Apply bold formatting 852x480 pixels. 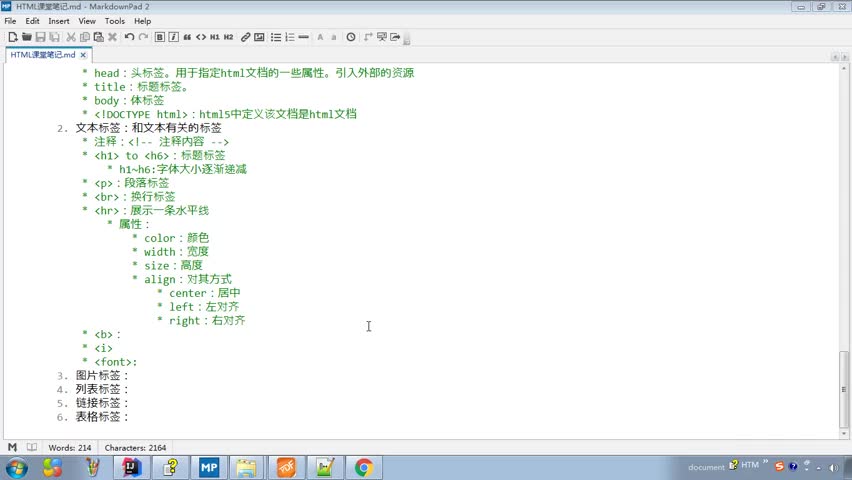(160, 37)
